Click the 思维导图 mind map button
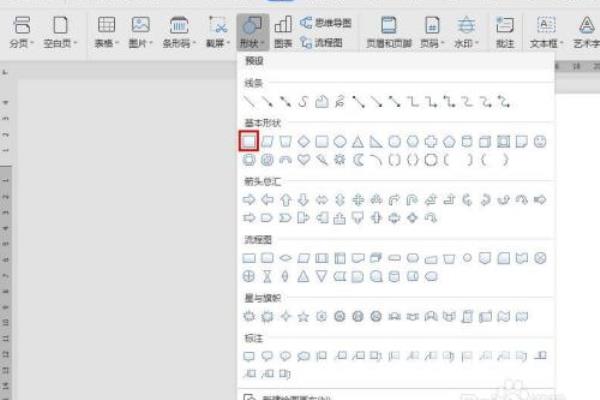Viewport: 600px width, 400px height. (326, 23)
